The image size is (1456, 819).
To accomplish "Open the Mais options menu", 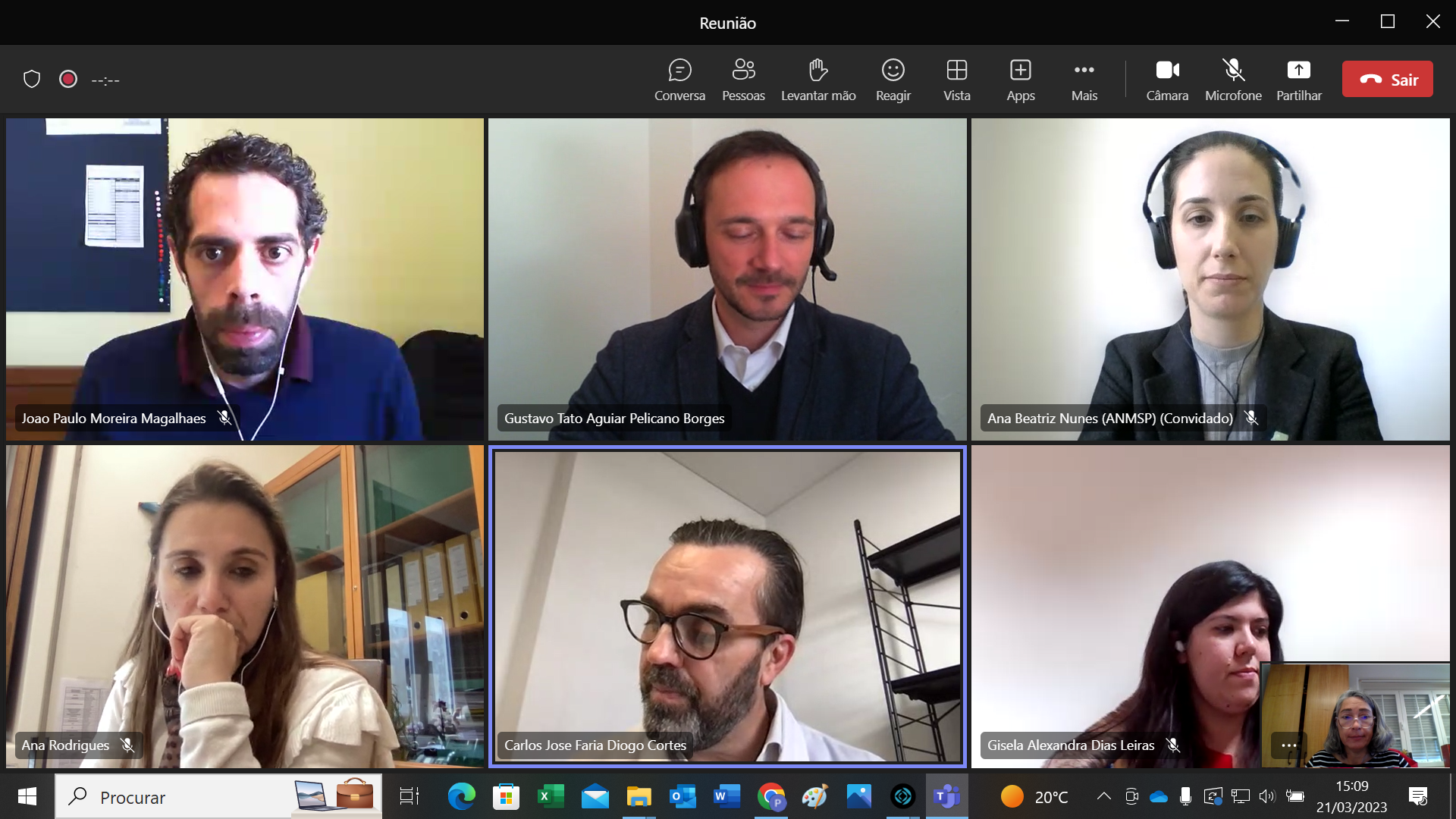I will point(1084,79).
